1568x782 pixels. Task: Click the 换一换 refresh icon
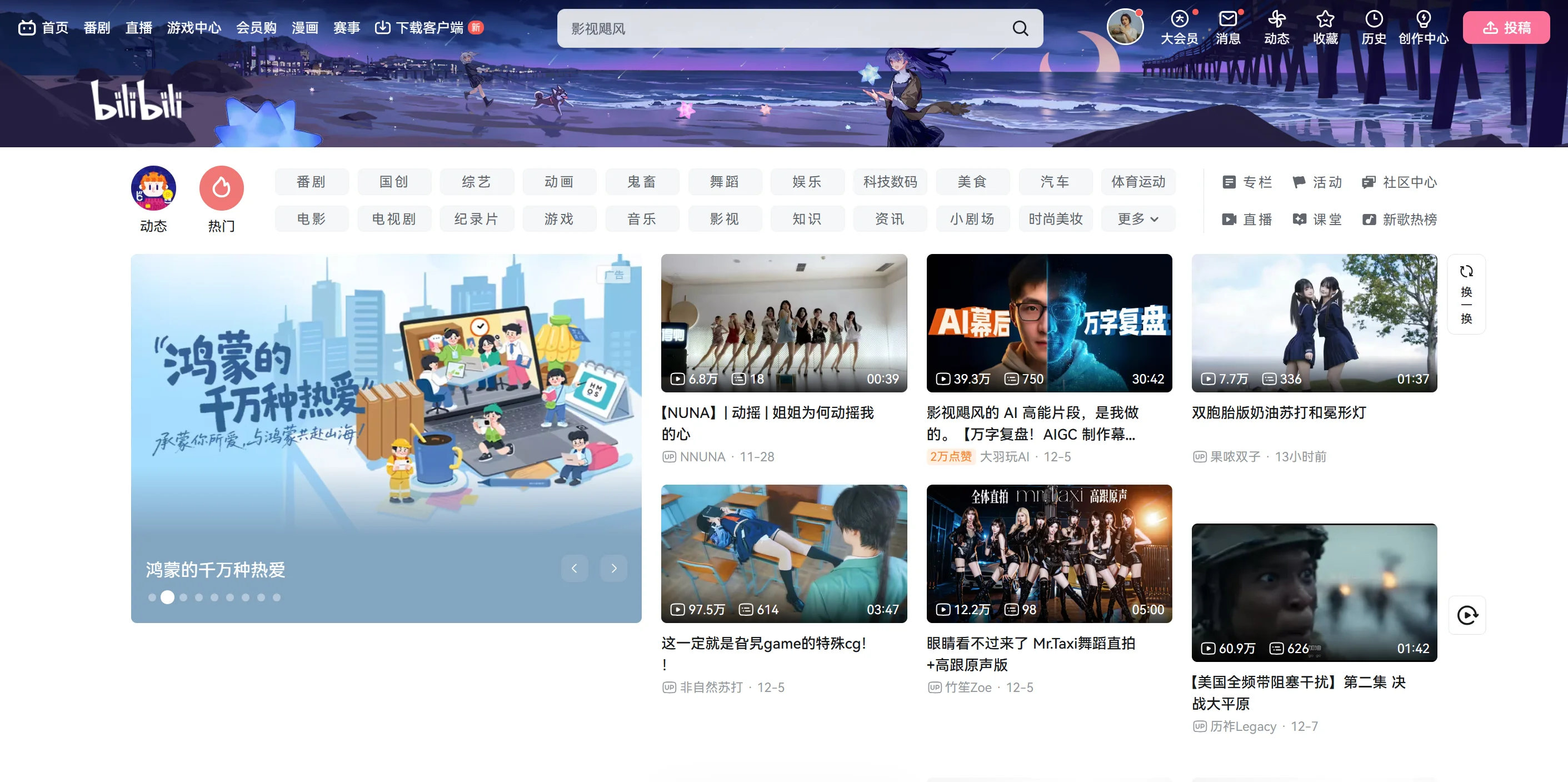[x=1466, y=272]
